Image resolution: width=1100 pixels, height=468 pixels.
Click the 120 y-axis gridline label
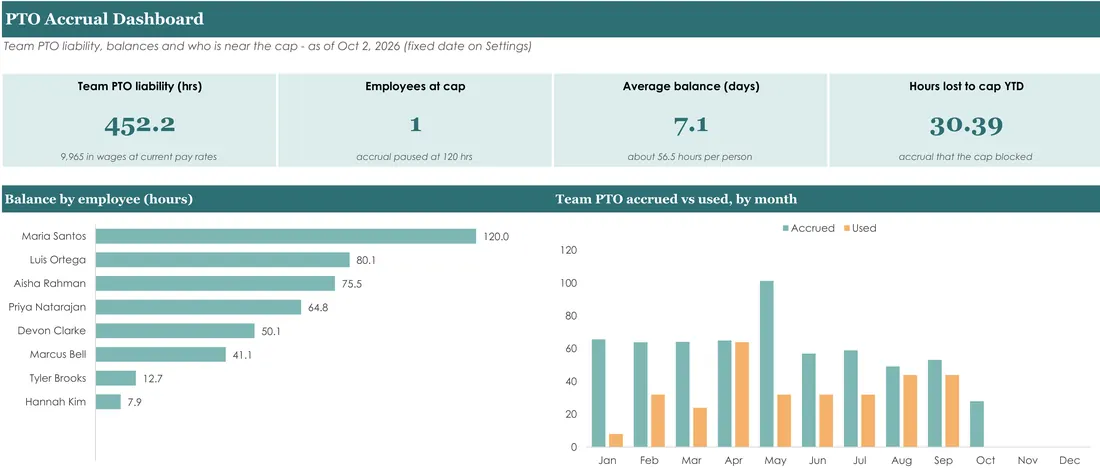[568, 250]
